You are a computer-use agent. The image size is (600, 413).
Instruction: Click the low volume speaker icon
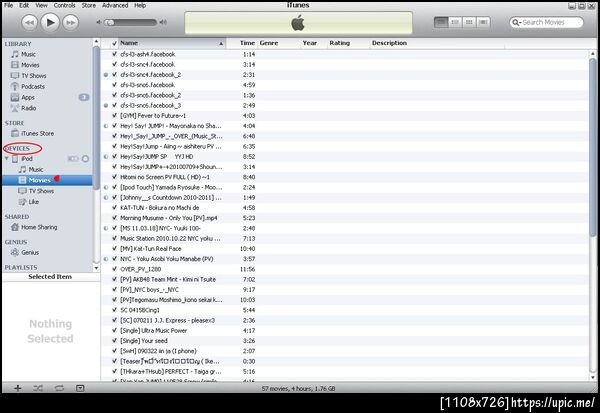pyautogui.click(x=99, y=22)
